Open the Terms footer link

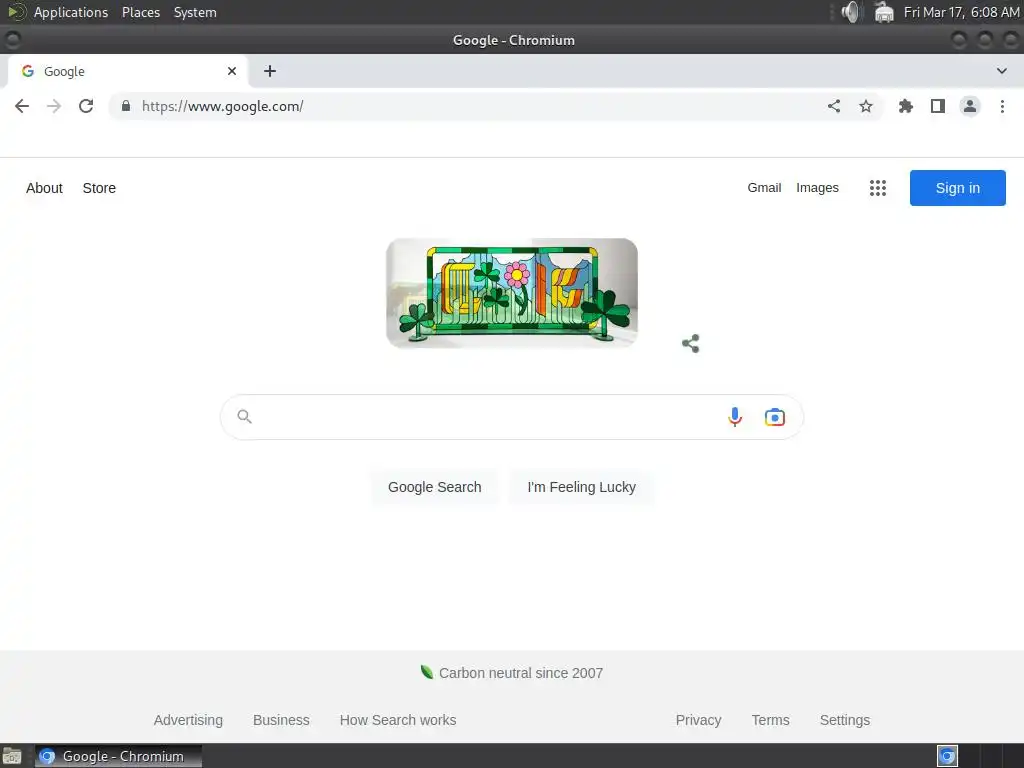pos(770,720)
